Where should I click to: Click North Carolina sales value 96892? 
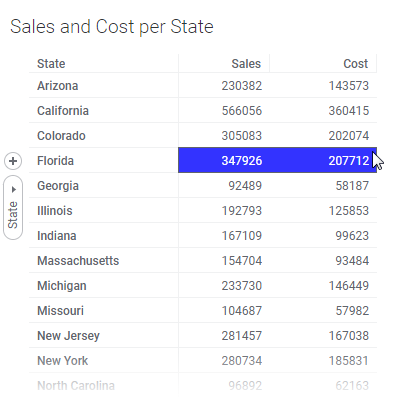245,386
